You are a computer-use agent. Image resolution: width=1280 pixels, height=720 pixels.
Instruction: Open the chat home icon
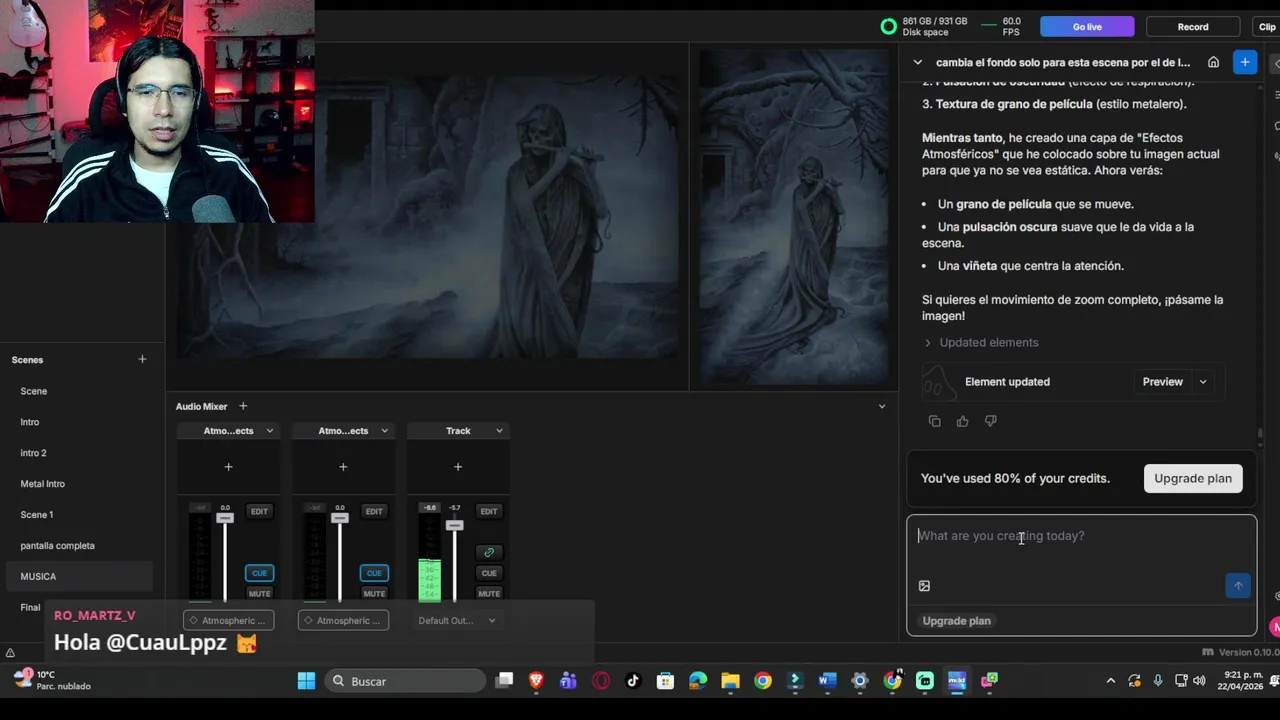(1213, 62)
